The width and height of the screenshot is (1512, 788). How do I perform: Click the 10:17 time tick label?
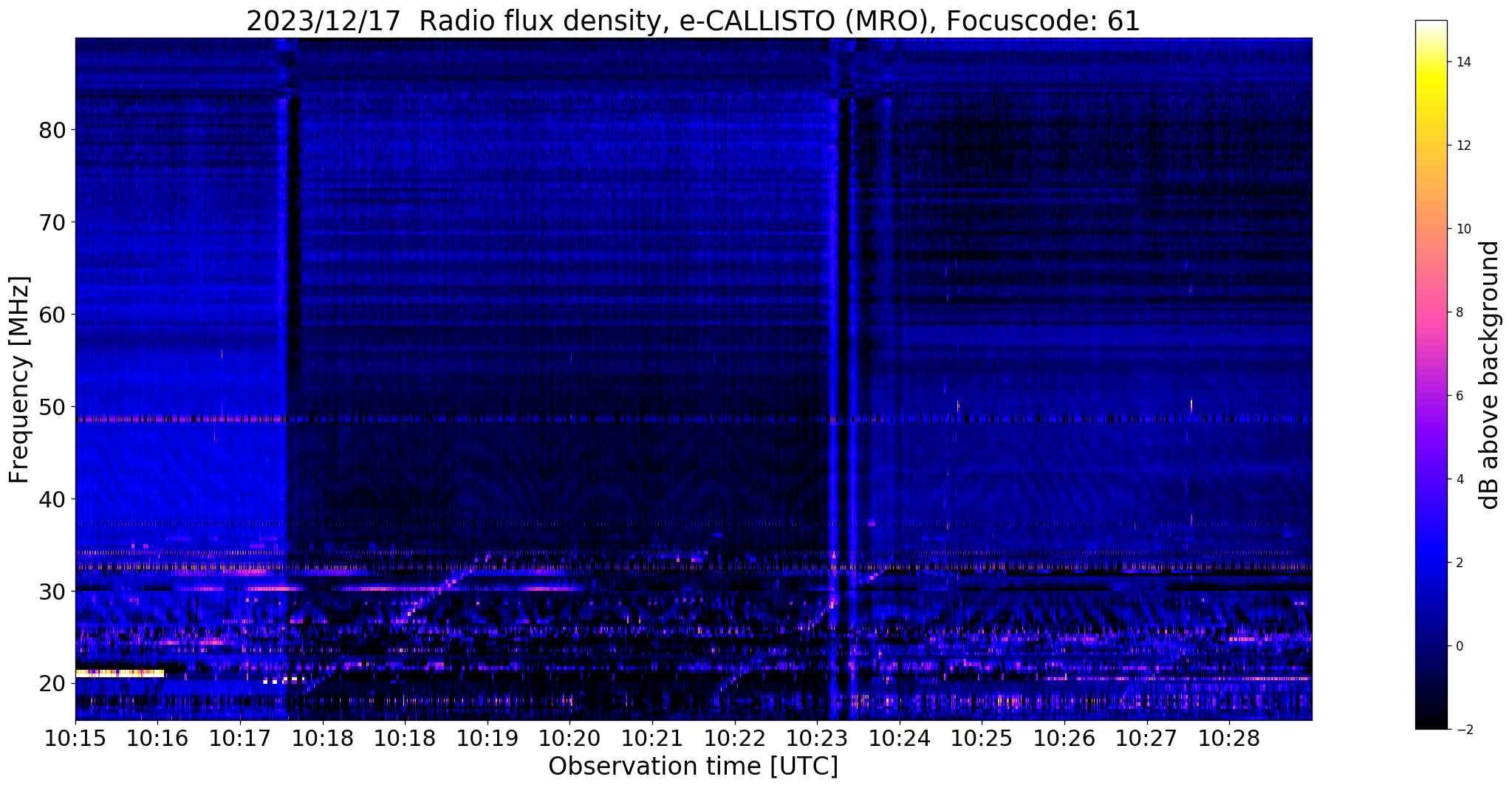[240, 739]
